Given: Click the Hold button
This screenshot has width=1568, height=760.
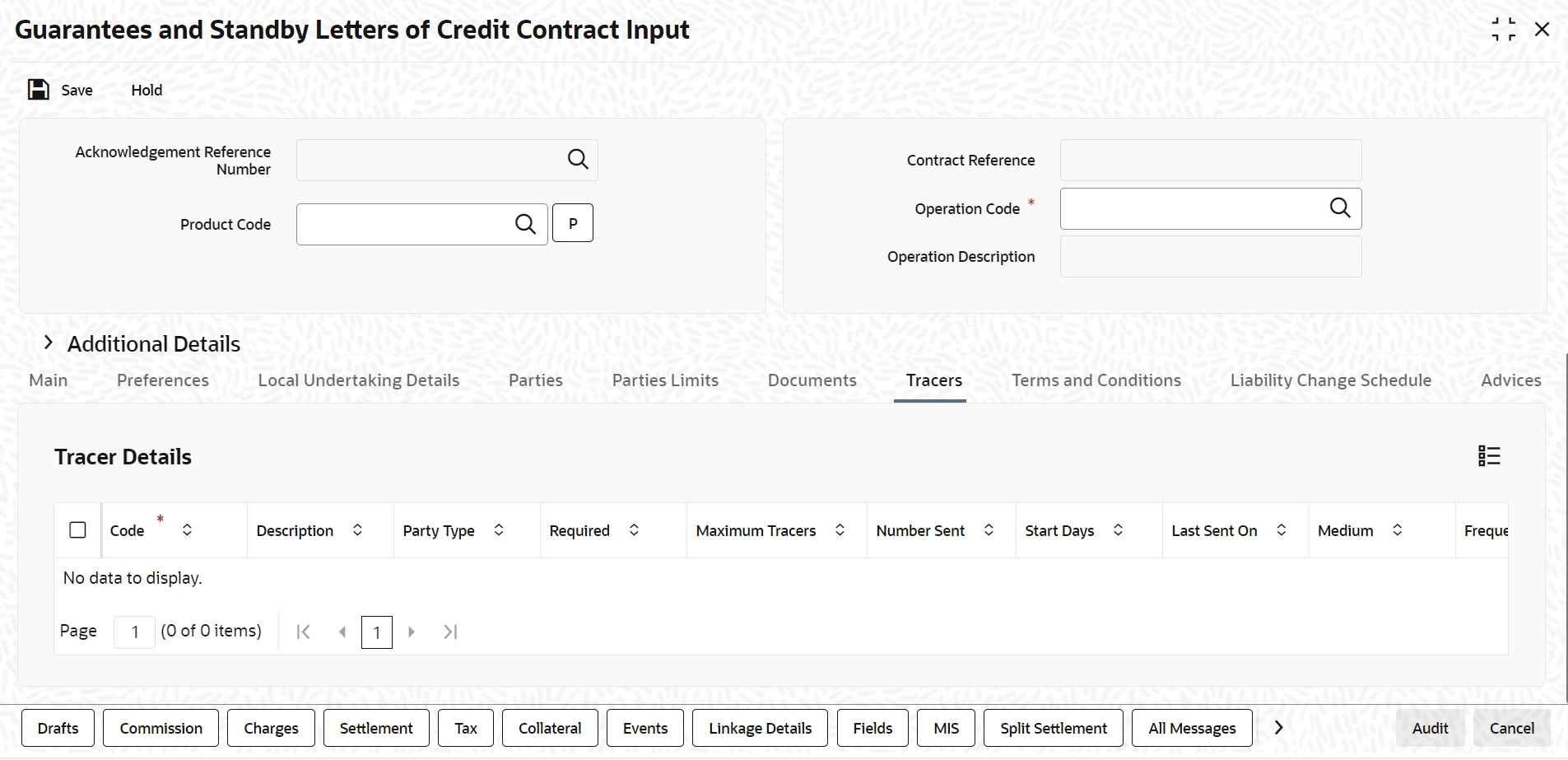Looking at the screenshot, I should [147, 90].
